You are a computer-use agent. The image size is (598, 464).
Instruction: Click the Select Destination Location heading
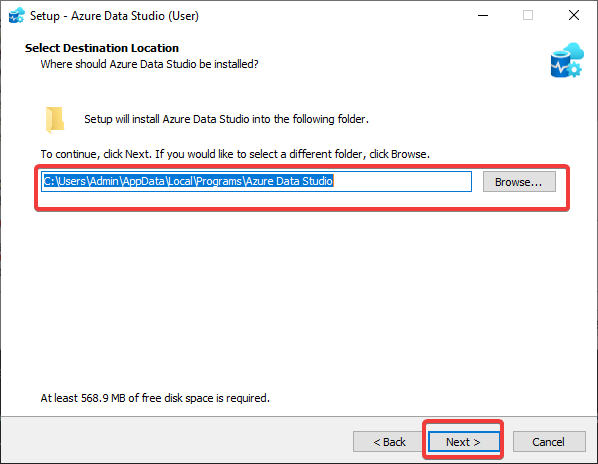(102, 48)
